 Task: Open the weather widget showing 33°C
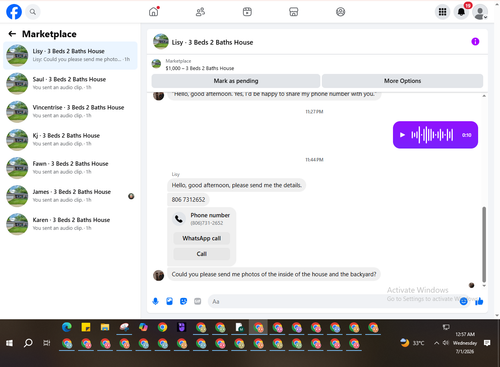coord(412,343)
